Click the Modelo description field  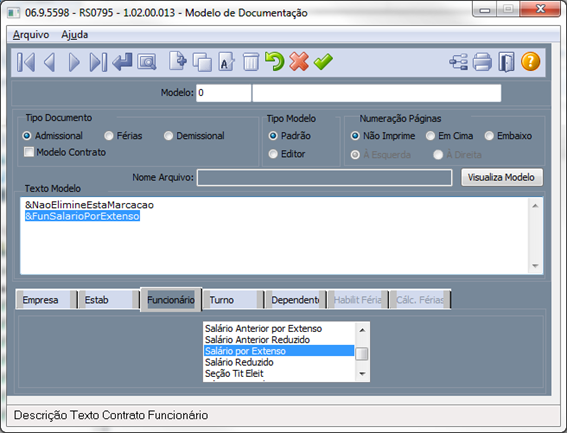[x=376, y=93]
